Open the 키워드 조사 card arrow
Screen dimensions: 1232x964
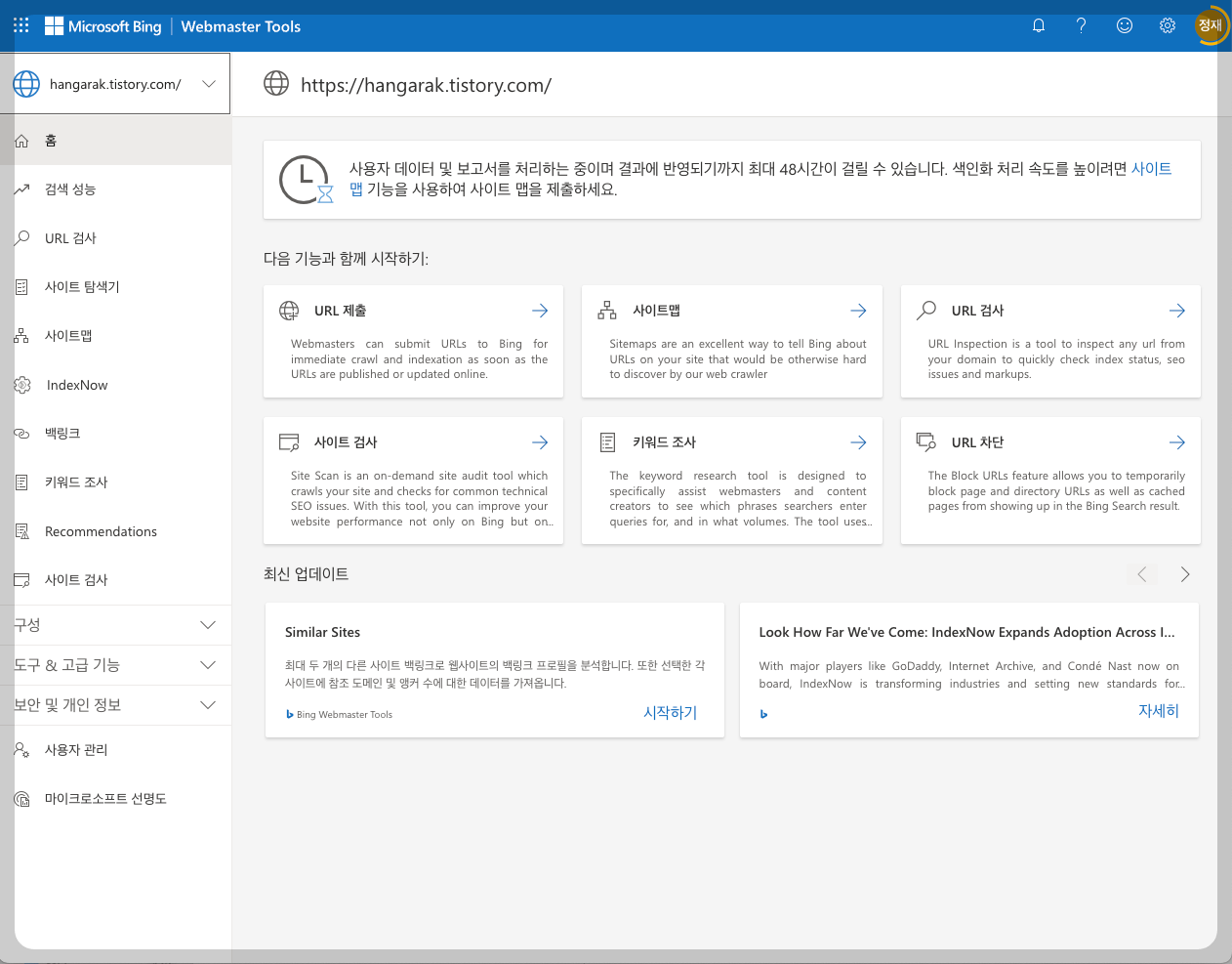click(x=858, y=442)
